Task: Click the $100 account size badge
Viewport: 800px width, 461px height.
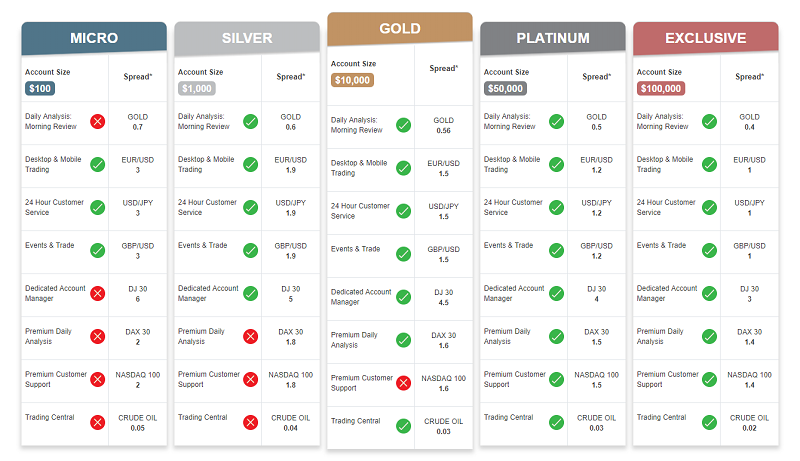Action: [x=40, y=88]
